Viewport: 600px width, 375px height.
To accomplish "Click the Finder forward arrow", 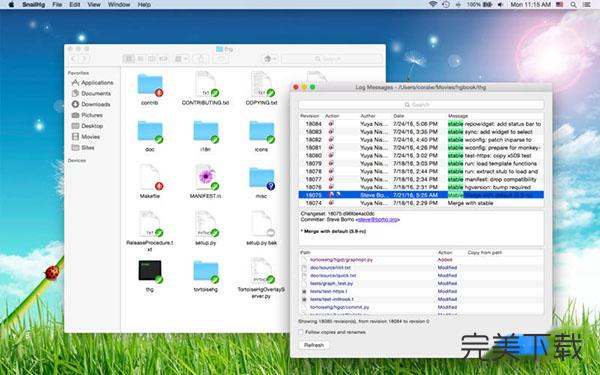I will pos(84,59).
